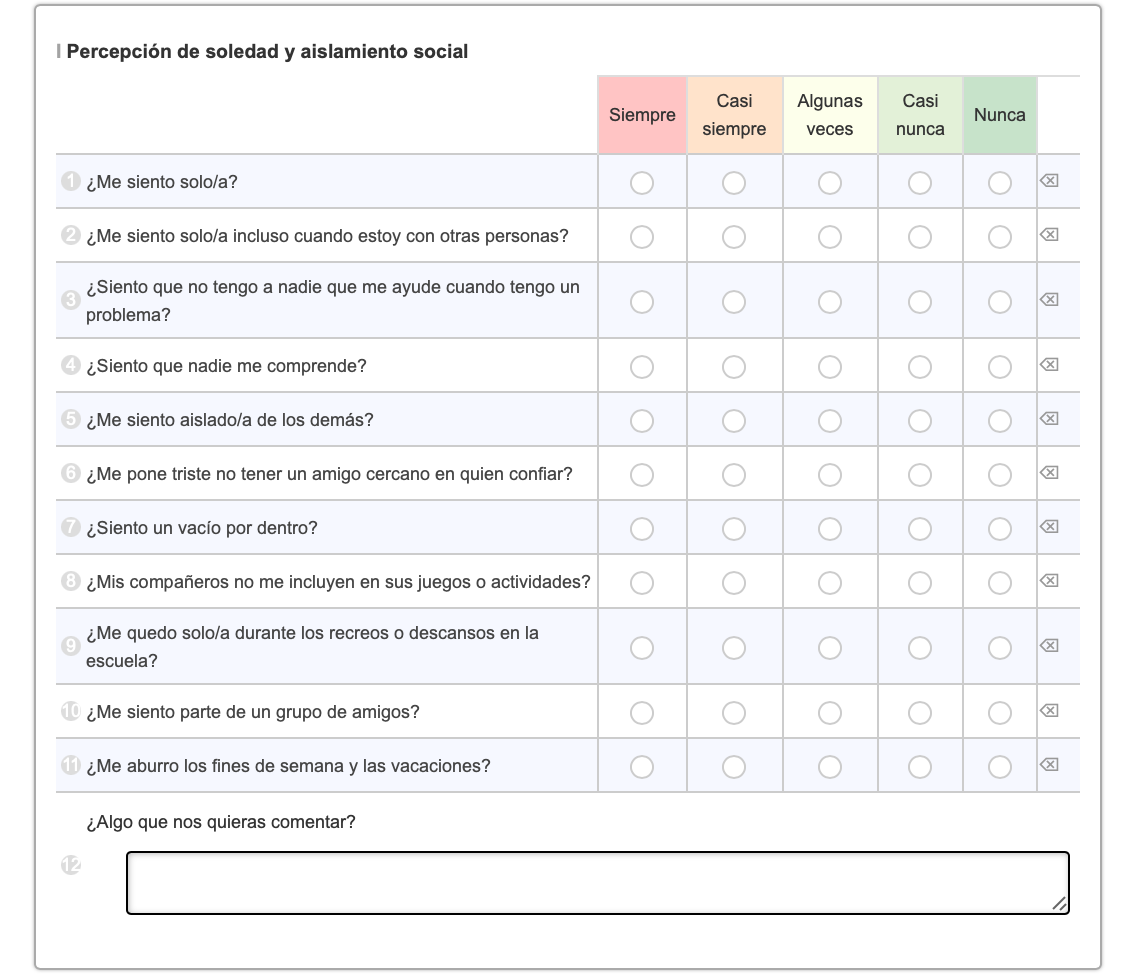Choose 'Algunas veces' for '¿Me siento aislado/a de los demás?'
This screenshot has width=1142, height=978.
click(830, 421)
